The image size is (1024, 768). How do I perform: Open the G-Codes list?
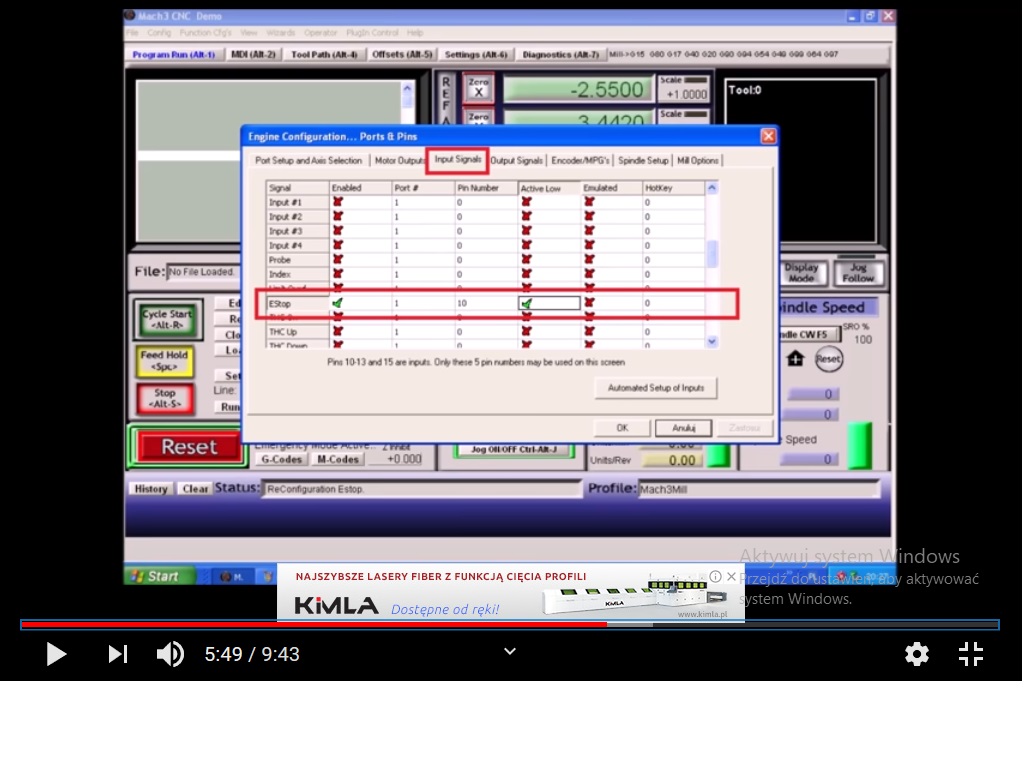281,459
